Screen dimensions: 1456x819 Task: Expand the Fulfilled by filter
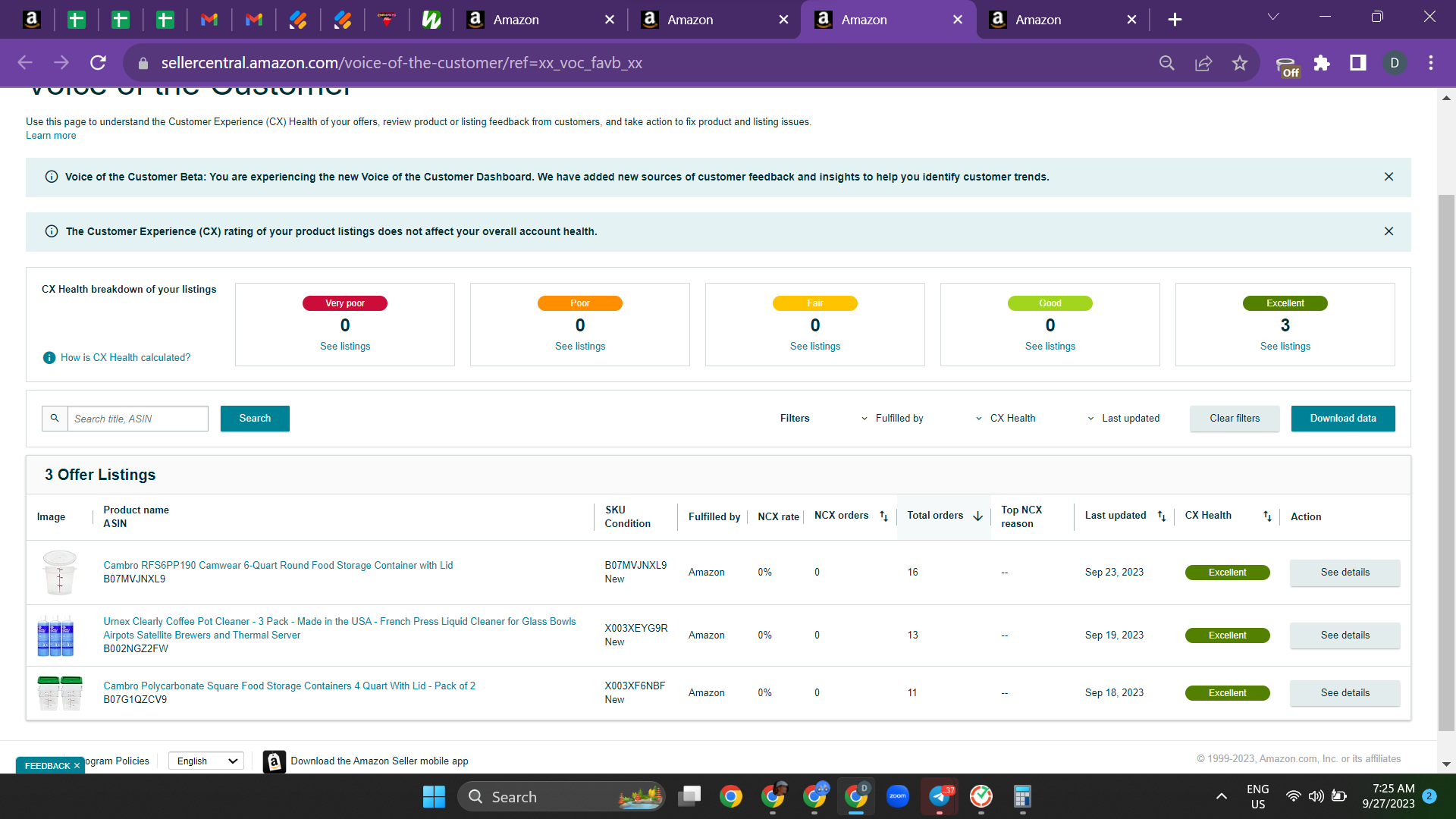(x=893, y=419)
